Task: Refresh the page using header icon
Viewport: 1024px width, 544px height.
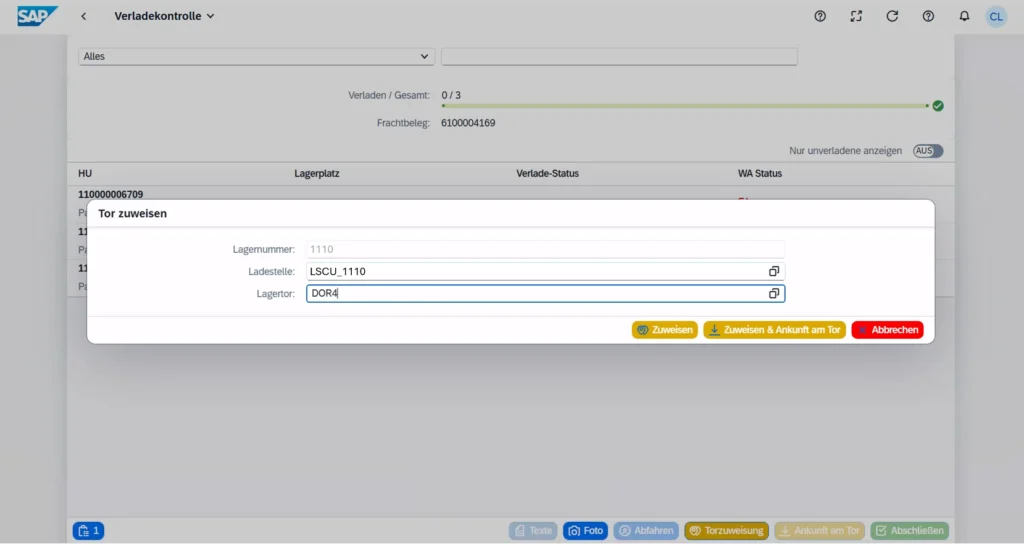Action: coord(892,16)
